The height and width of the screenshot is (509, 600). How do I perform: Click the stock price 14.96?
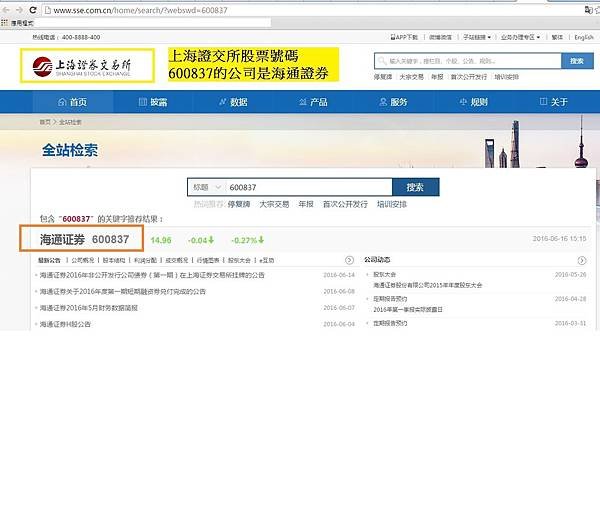coord(161,240)
